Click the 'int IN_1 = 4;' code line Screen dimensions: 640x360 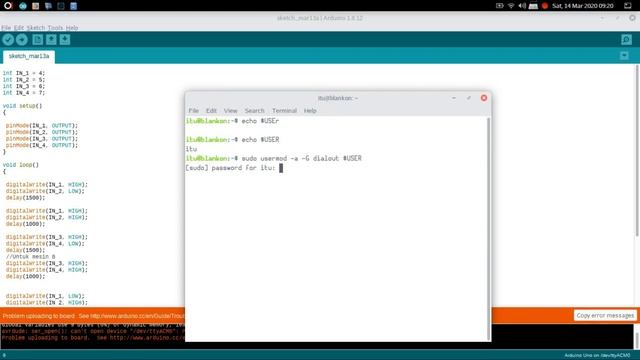pos(24,73)
